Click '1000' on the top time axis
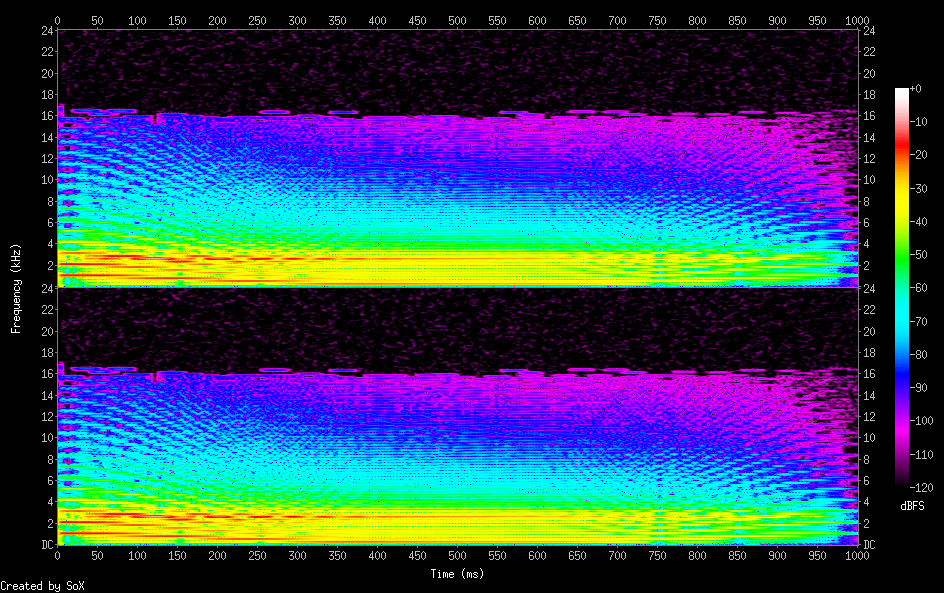The image size is (944, 593). click(x=857, y=20)
